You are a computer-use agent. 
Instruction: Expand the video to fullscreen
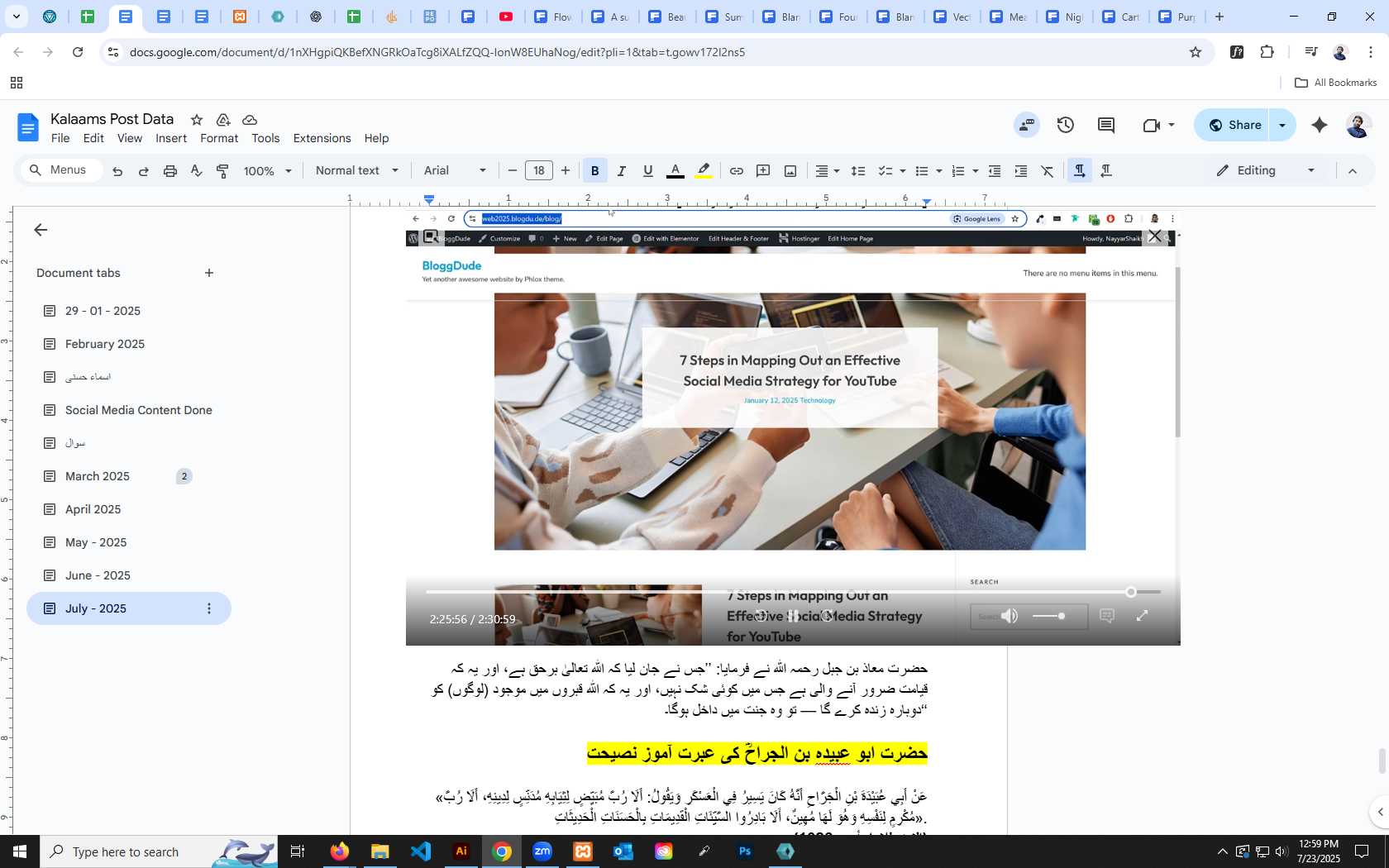pyautogui.click(x=1143, y=616)
